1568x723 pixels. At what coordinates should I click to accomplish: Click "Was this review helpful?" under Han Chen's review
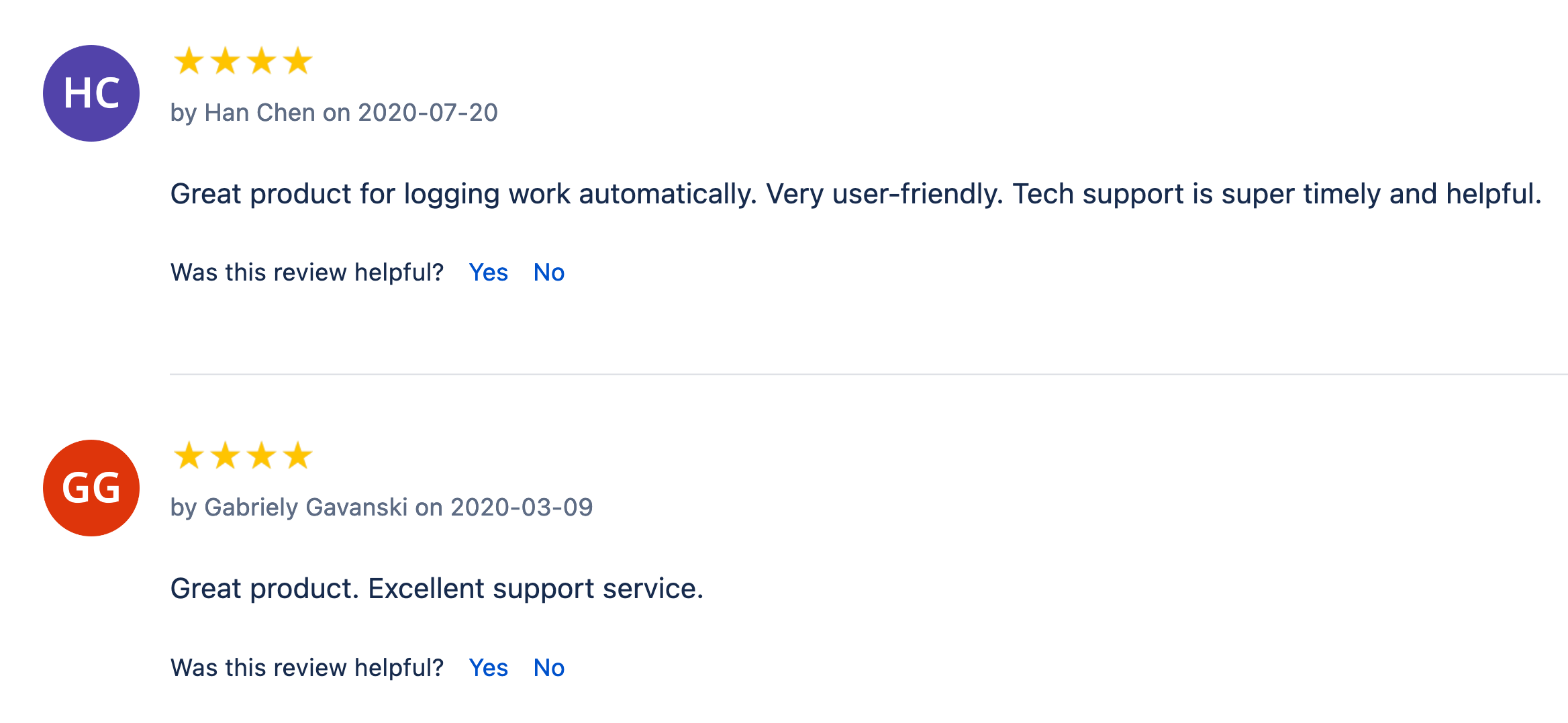click(307, 273)
